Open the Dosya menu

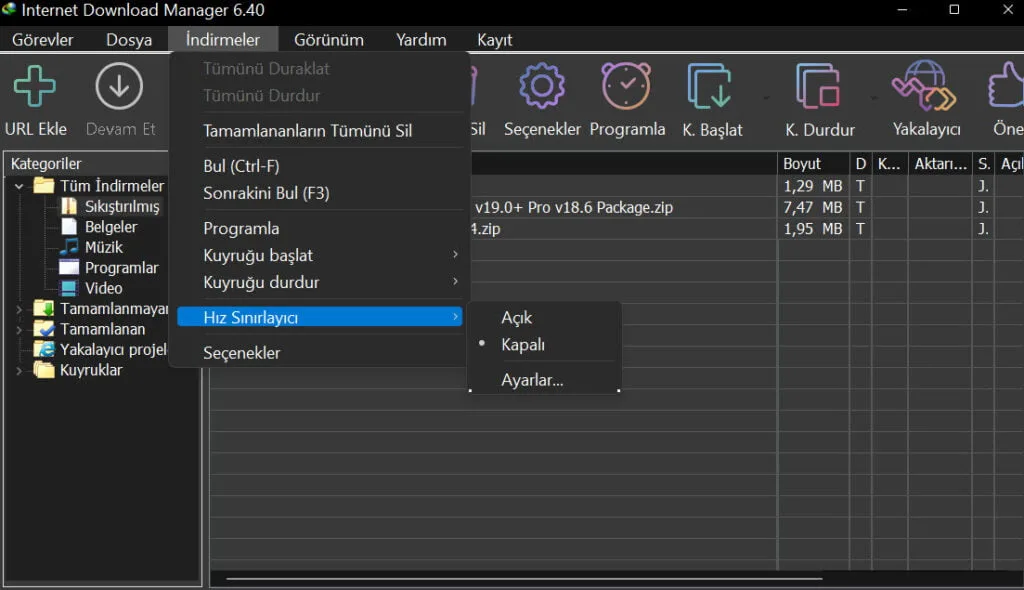(x=129, y=40)
